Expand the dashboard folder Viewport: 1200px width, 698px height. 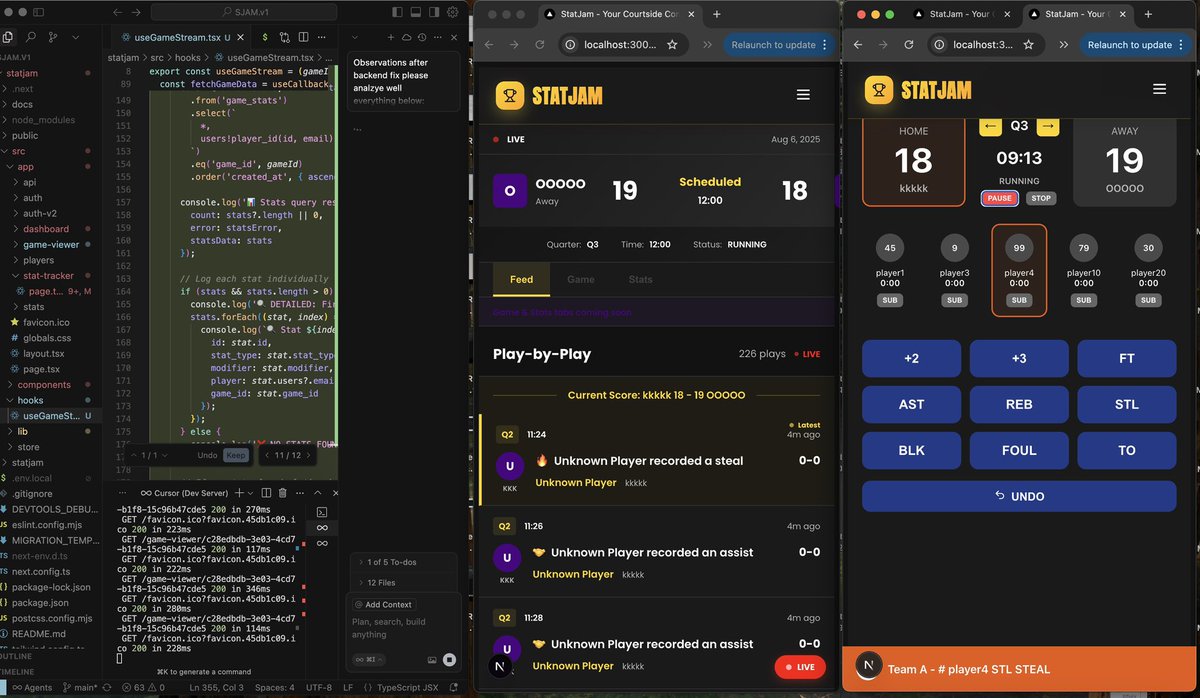point(46,229)
